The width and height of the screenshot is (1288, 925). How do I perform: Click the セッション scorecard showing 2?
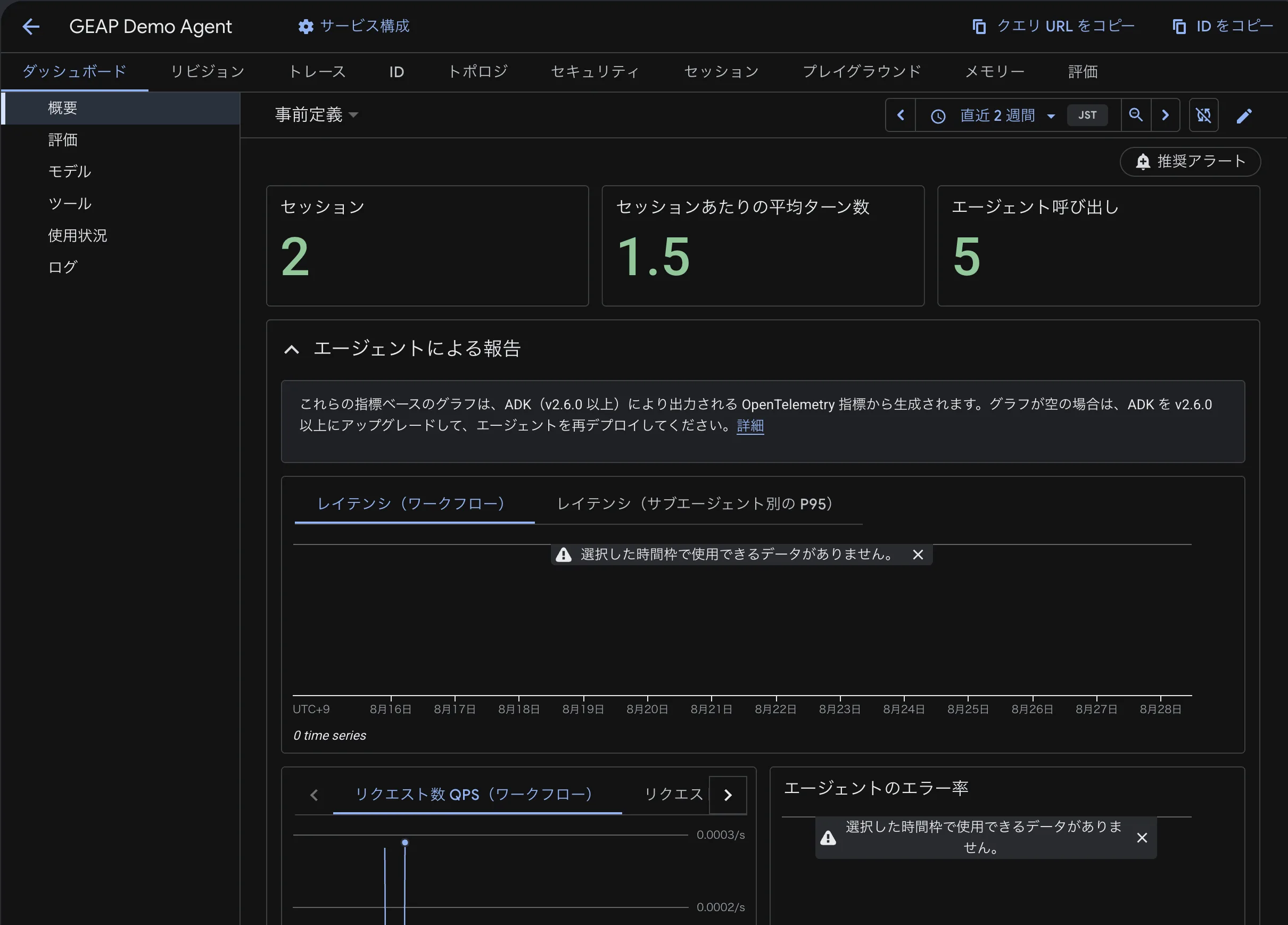[427, 245]
